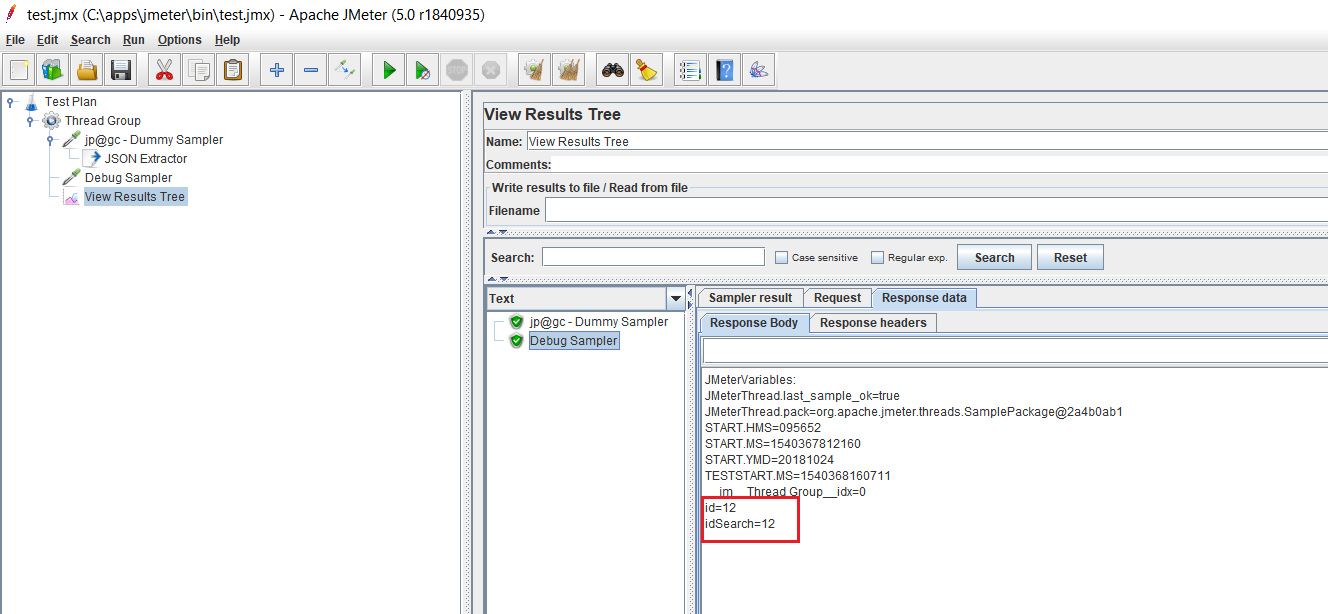The image size is (1328, 614).
Task: Click the Reset button
Action: point(1070,257)
